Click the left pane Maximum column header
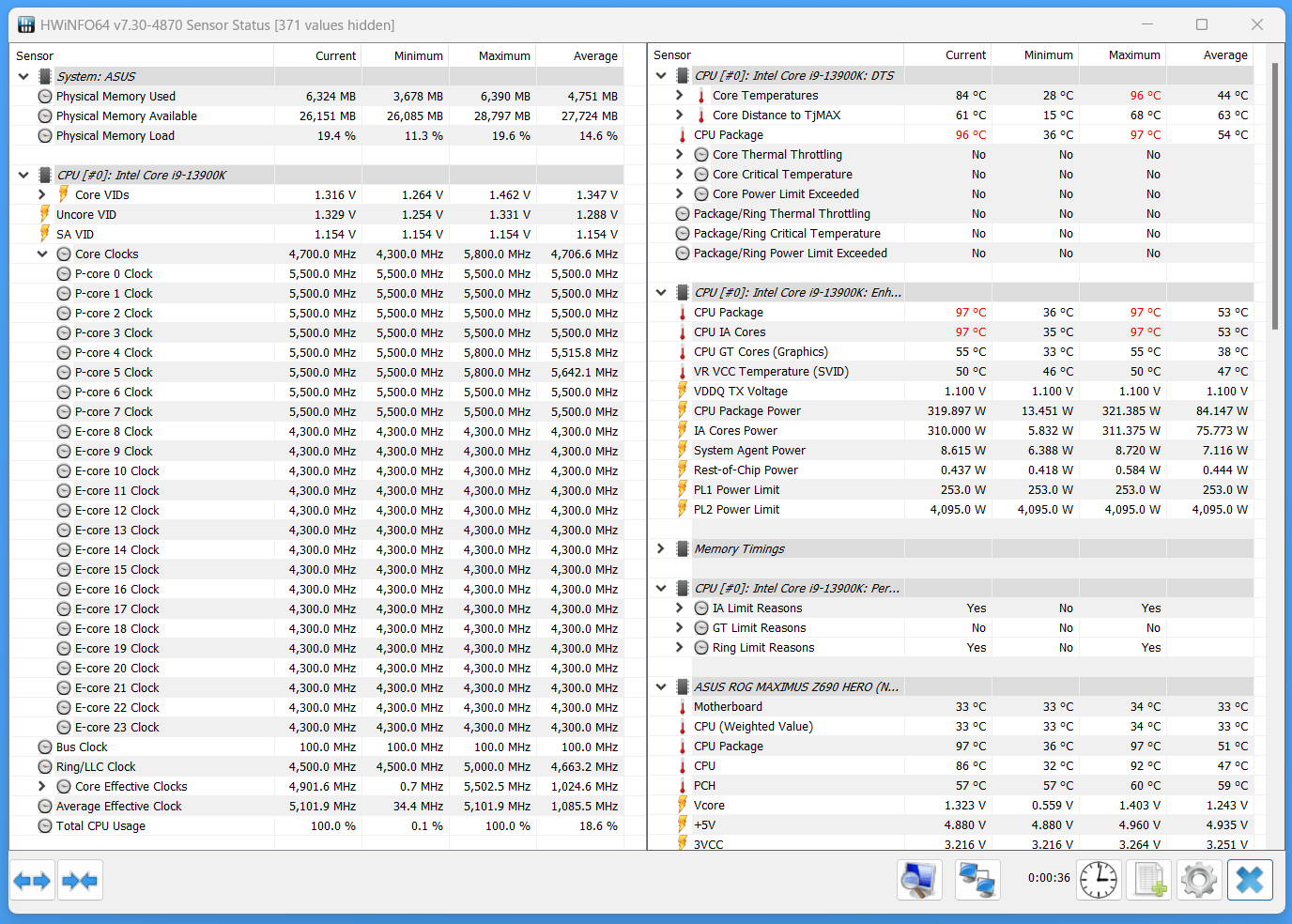This screenshot has width=1292, height=924. (x=493, y=55)
